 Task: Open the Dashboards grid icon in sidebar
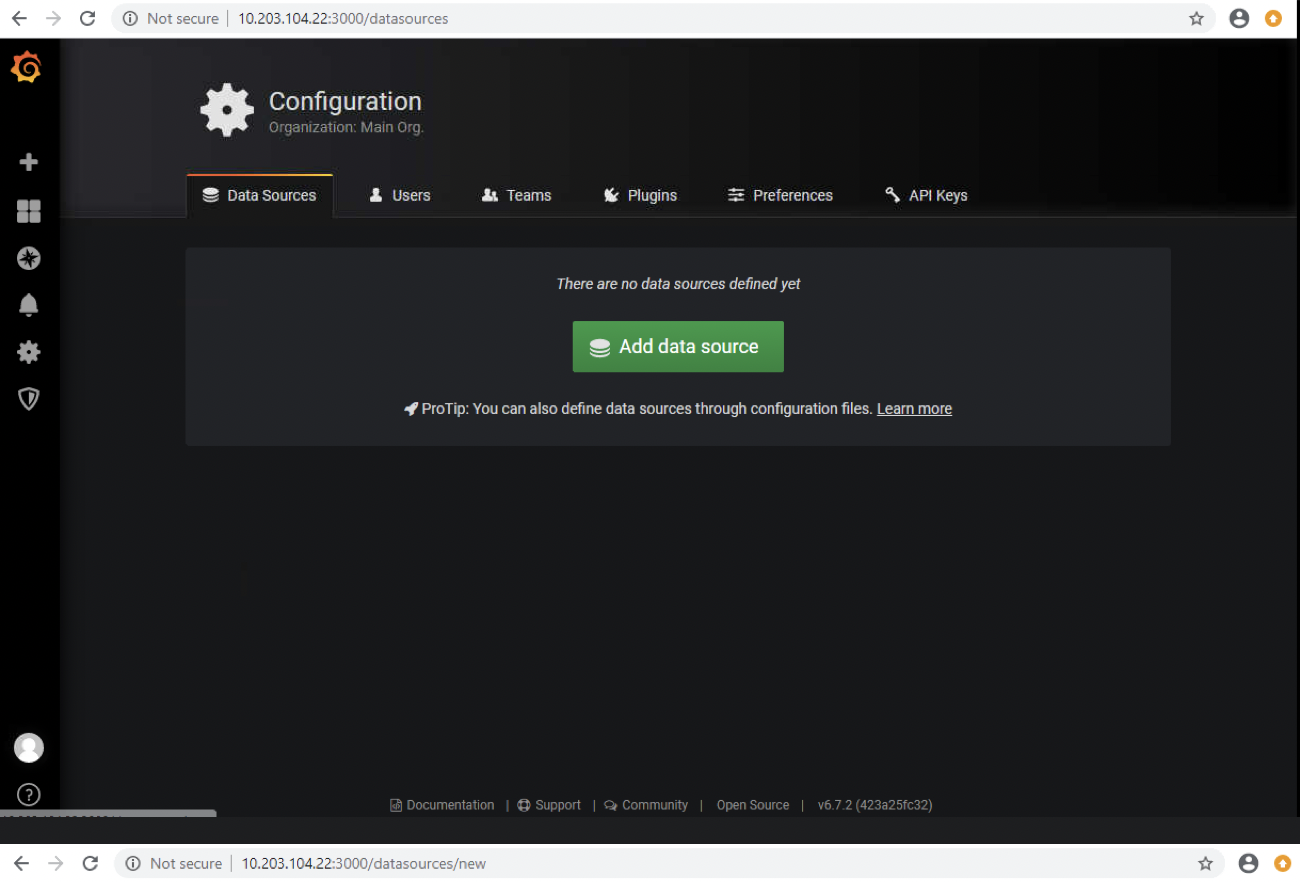pos(29,210)
